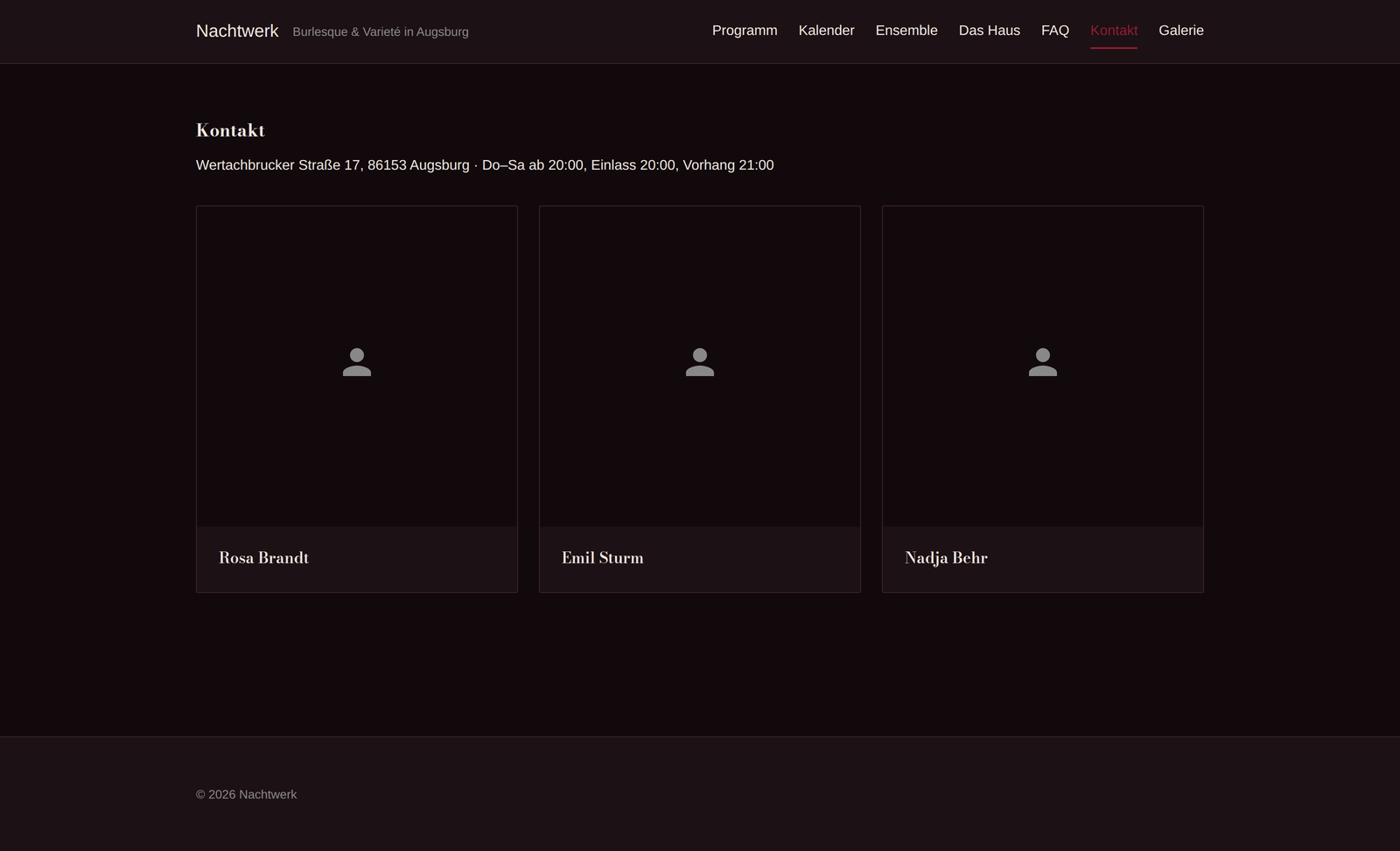Open the Ensemble section
Viewport: 1400px width, 851px height.
(x=906, y=31)
